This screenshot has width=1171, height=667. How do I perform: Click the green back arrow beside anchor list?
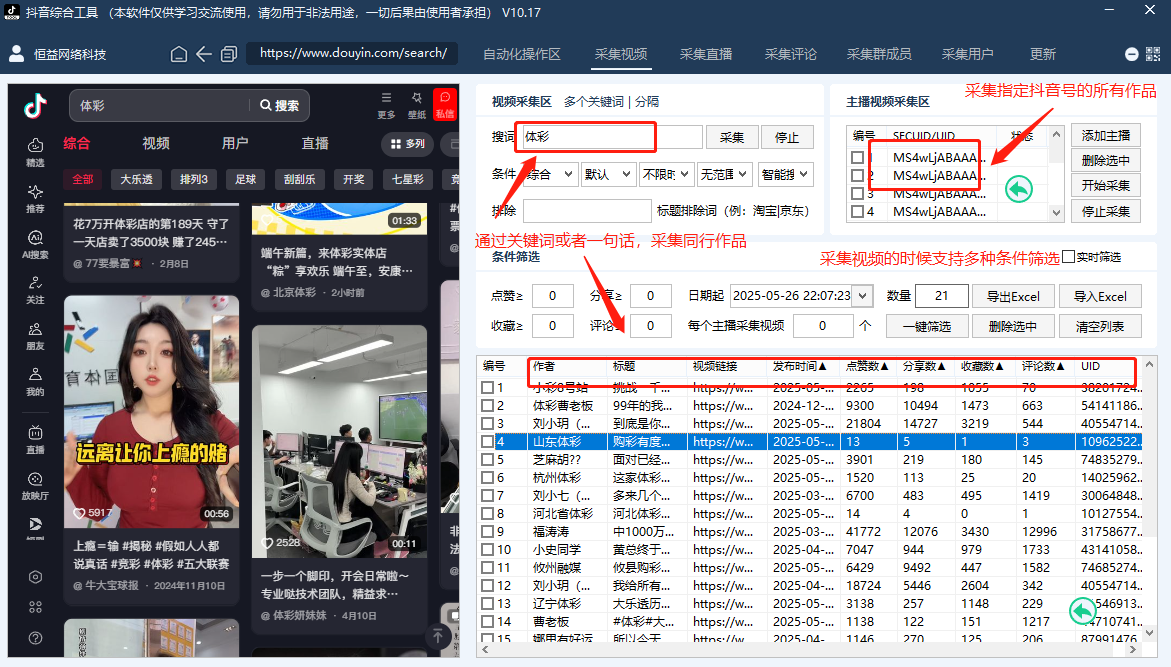(1018, 188)
